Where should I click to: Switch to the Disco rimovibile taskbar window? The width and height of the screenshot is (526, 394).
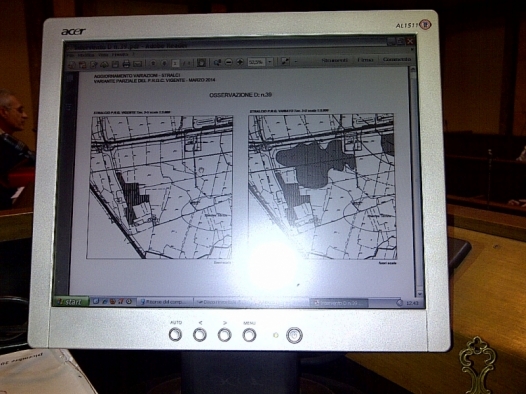[222, 302]
